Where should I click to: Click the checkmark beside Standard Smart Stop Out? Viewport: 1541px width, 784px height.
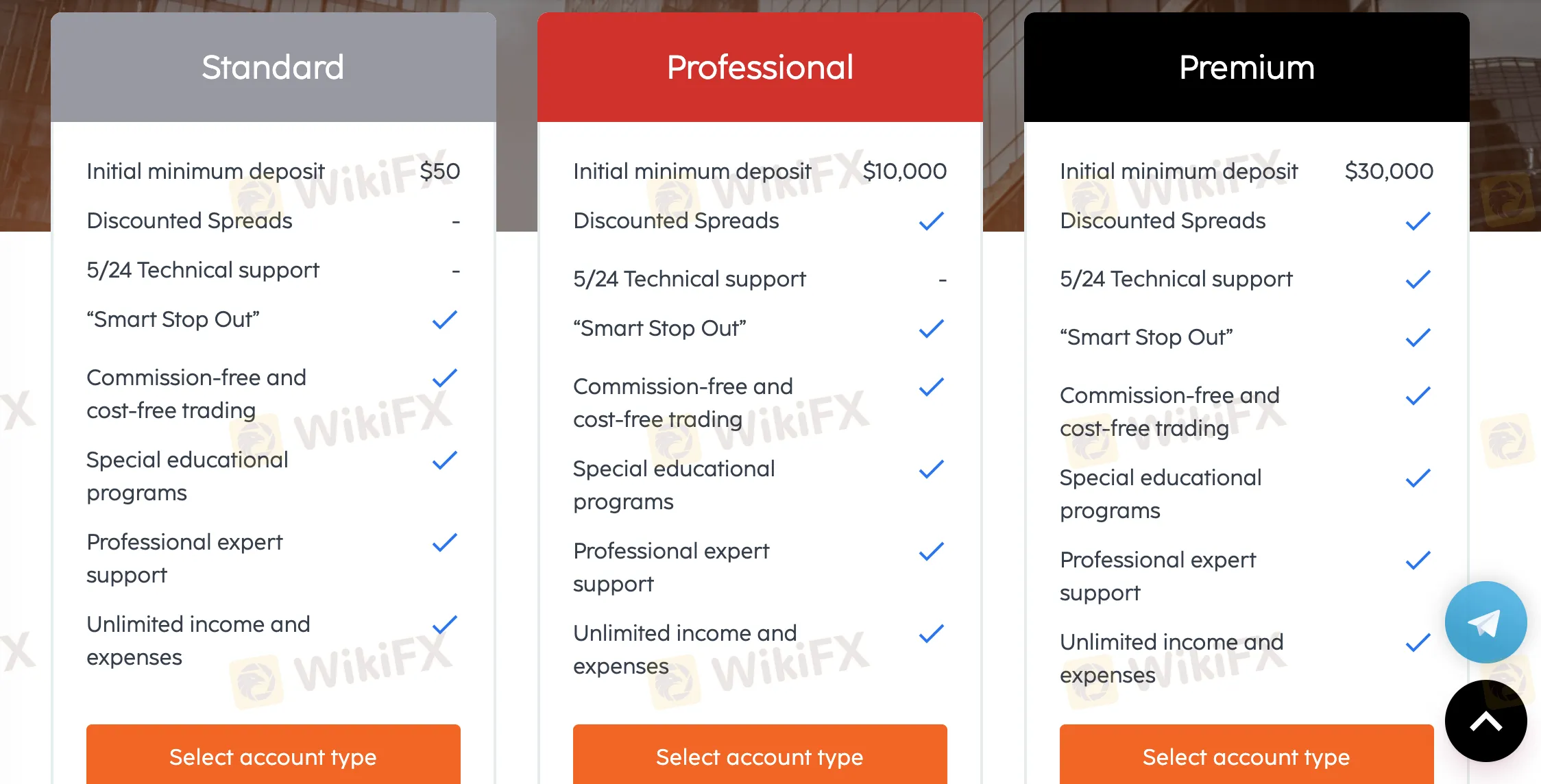pyautogui.click(x=444, y=319)
